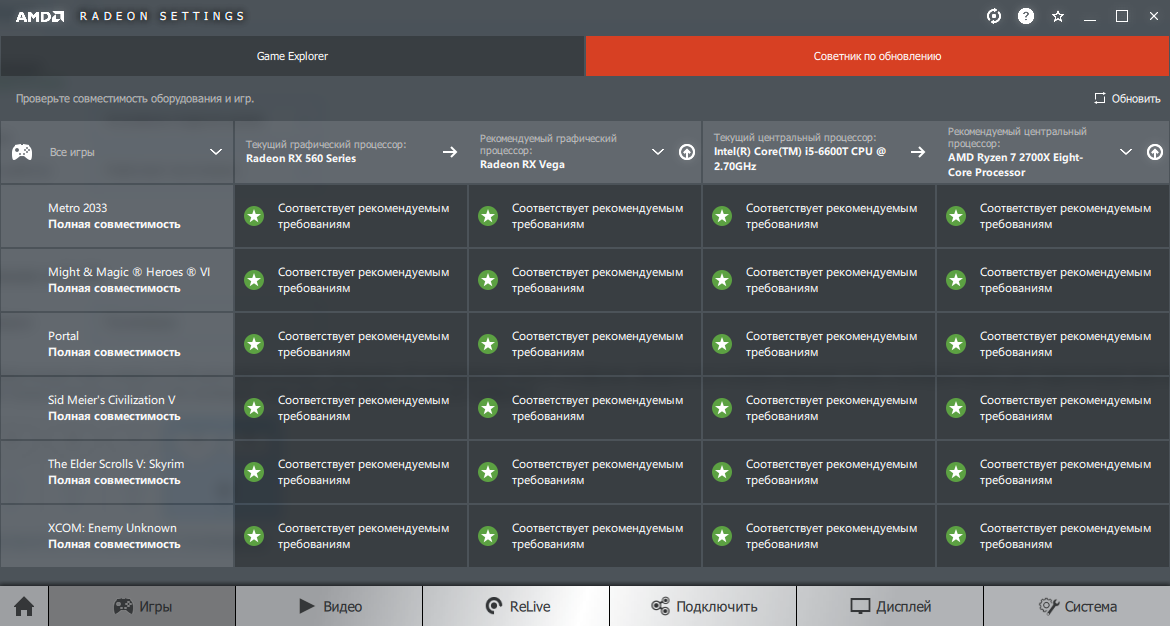Image resolution: width=1170 pixels, height=626 pixels.
Task: Select the Portal game row
Action: click(117, 344)
